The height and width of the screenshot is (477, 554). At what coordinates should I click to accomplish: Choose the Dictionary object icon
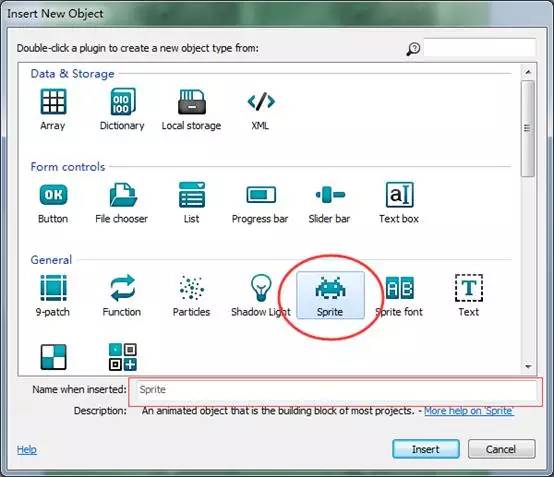pyautogui.click(x=122, y=102)
